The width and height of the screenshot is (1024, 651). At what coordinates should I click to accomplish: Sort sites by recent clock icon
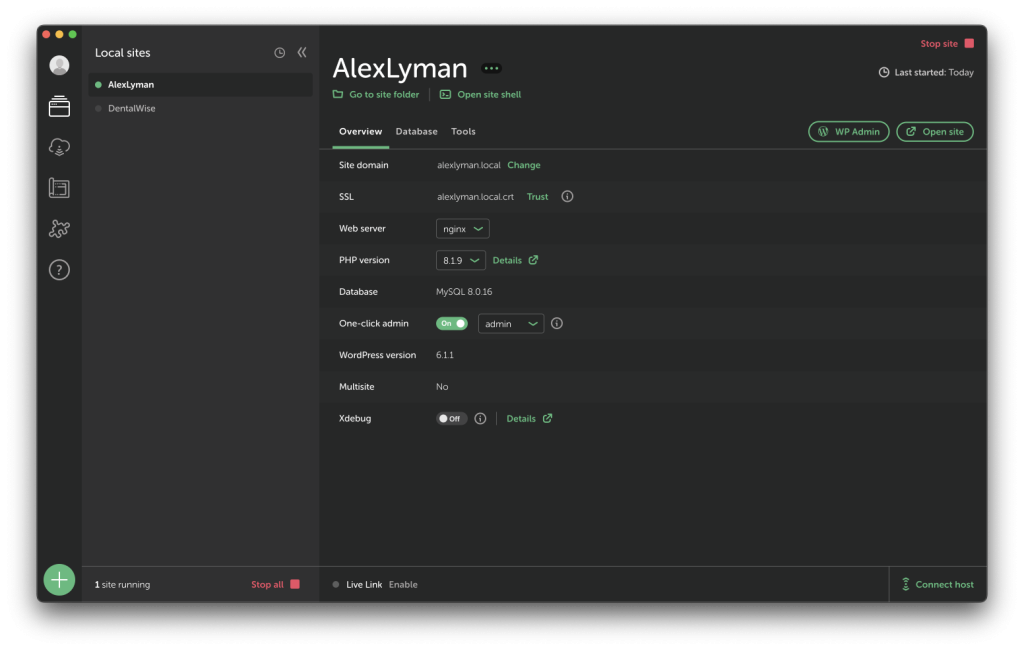[280, 53]
